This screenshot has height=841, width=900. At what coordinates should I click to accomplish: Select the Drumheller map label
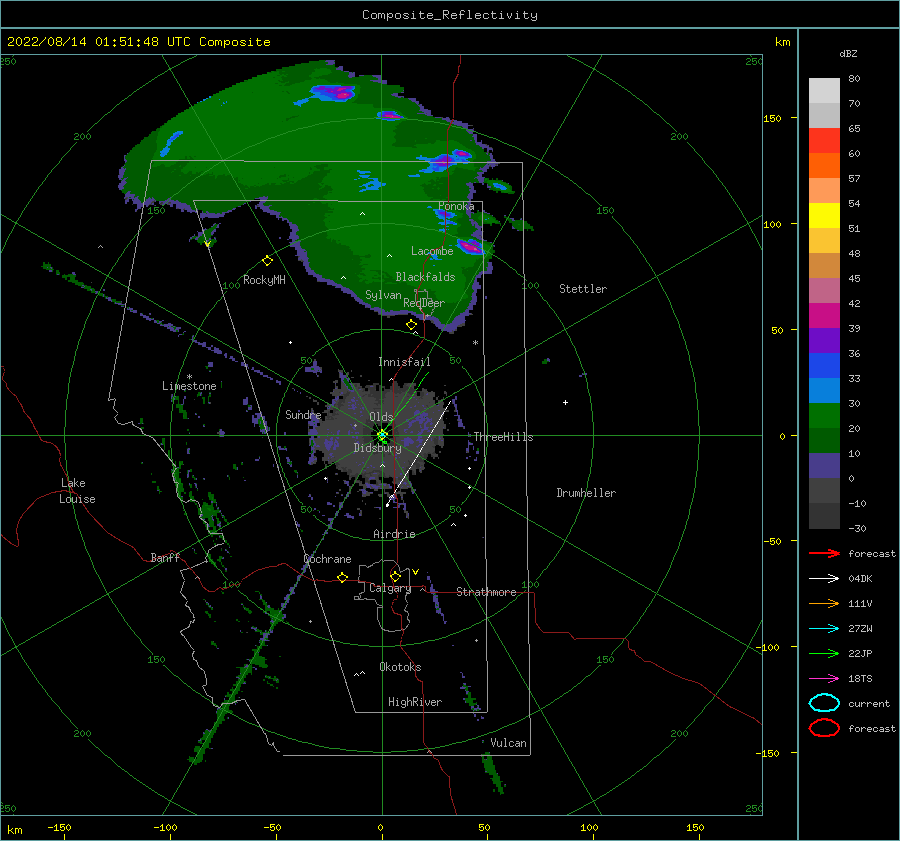point(586,493)
